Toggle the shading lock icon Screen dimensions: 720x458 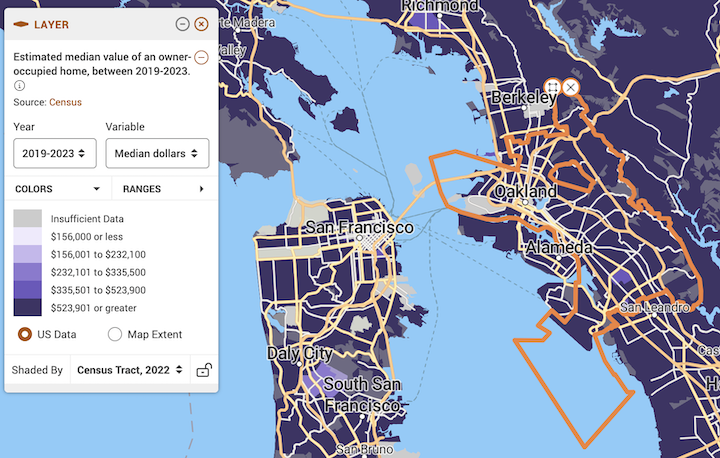pos(204,370)
